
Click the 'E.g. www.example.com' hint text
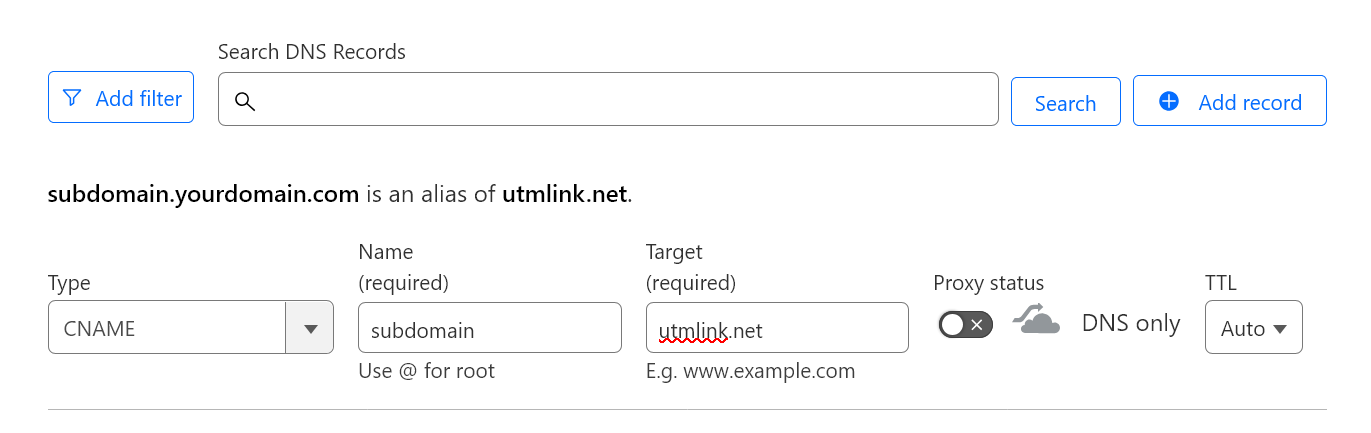pyautogui.click(x=750, y=371)
